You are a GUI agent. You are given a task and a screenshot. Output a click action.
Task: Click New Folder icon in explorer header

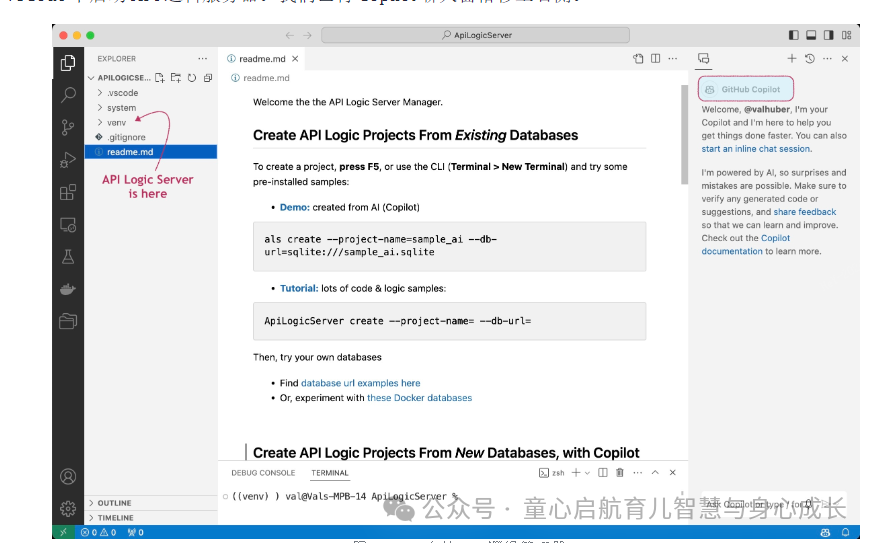[x=176, y=77]
